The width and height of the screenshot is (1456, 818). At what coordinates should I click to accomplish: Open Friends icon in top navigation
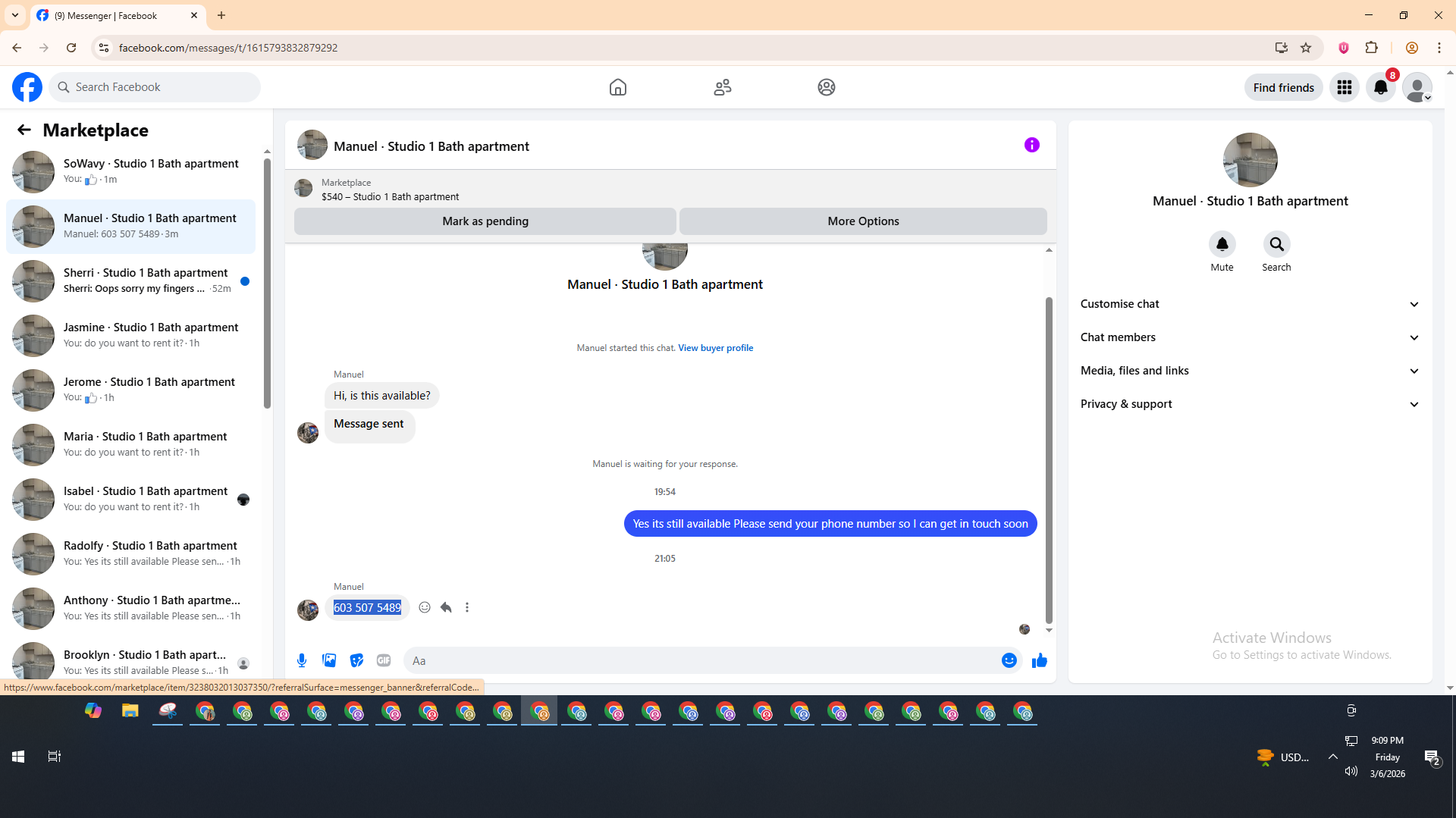coord(723,87)
